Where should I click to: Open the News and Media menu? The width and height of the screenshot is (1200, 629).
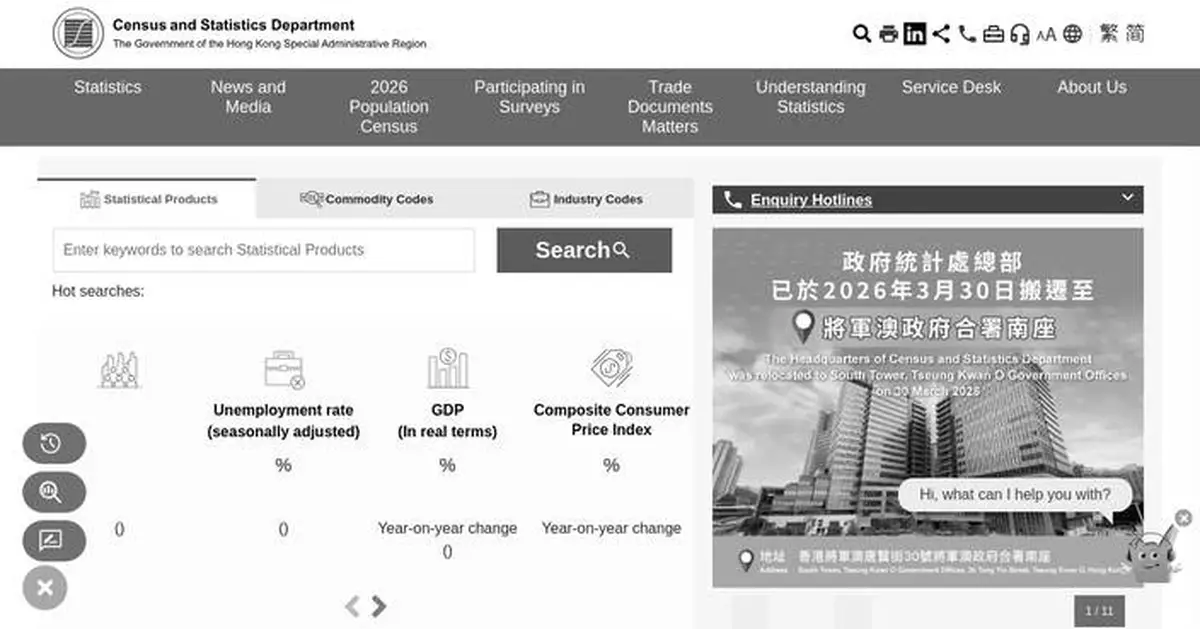coord(248,97)
